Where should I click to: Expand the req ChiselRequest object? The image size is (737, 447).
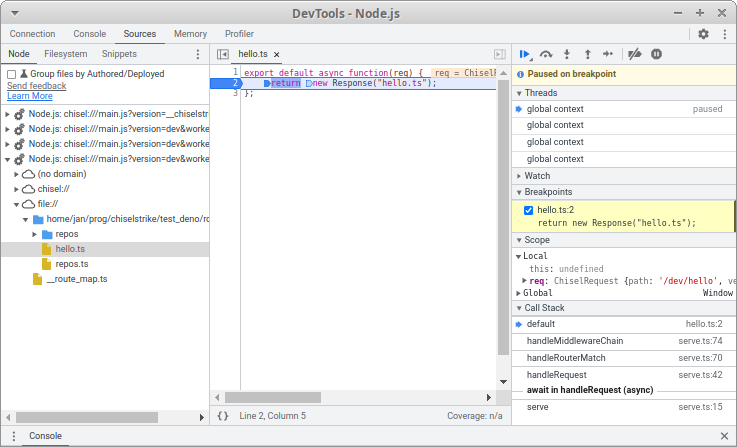(525, 281)
